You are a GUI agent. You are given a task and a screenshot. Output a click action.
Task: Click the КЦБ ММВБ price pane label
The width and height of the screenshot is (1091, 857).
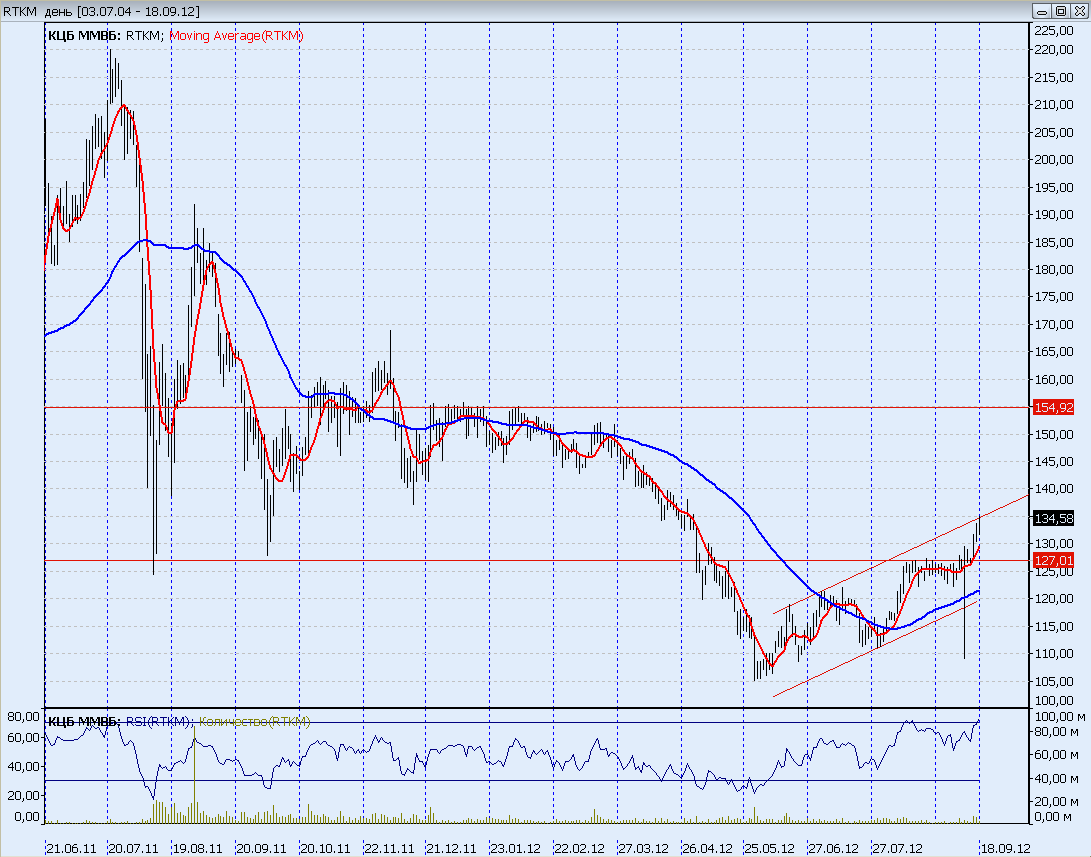click(84, 36)
